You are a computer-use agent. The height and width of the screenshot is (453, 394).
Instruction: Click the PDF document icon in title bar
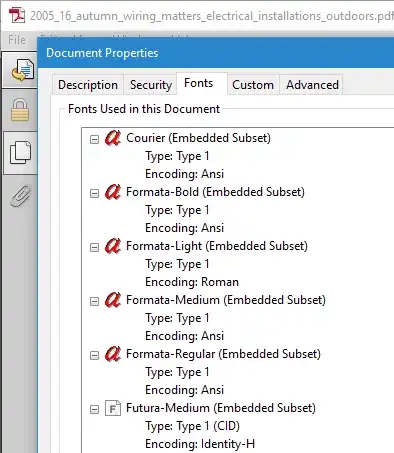tap(17, 15)
